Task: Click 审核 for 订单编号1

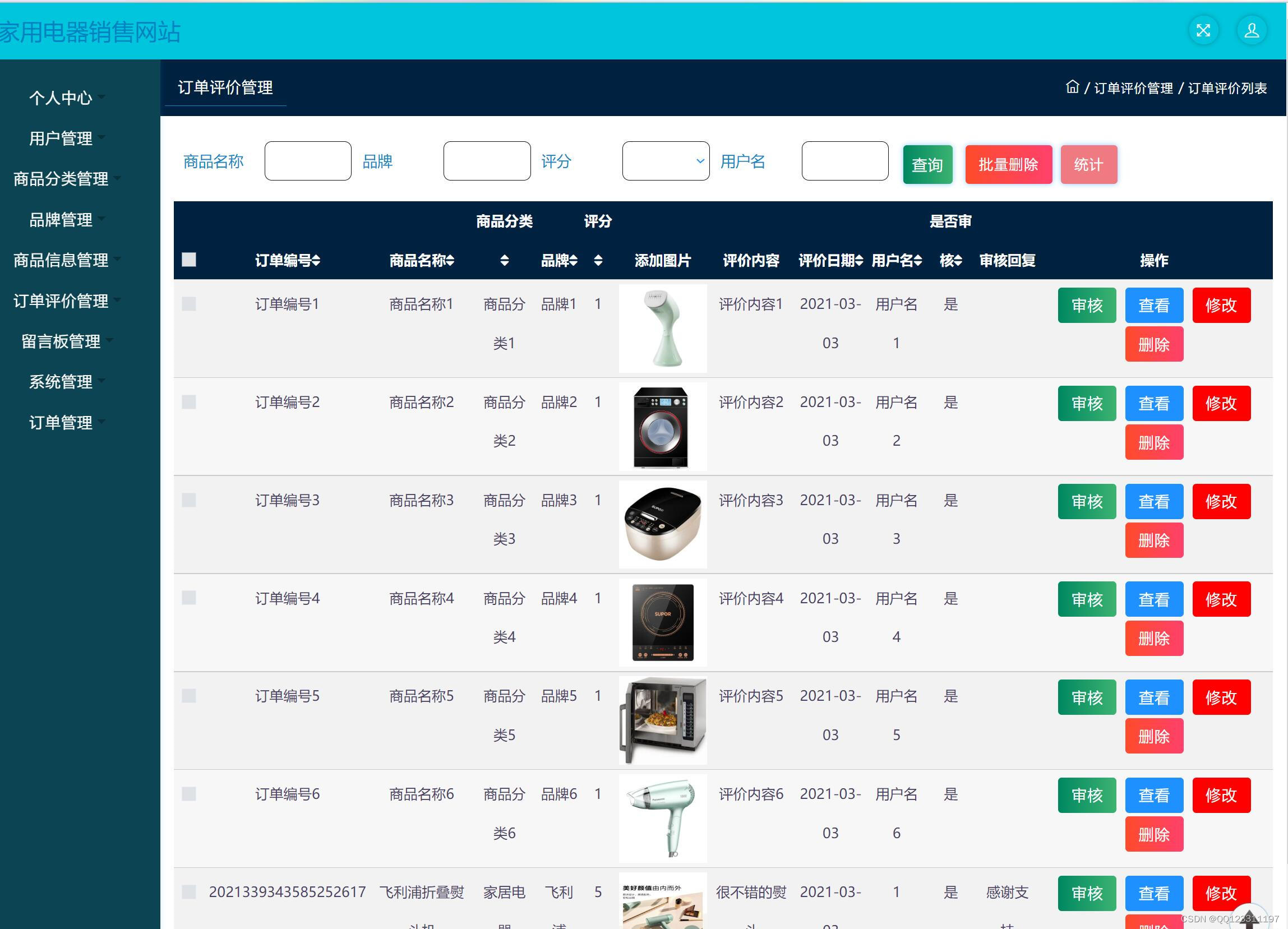Action: (x=1086, y=305)
